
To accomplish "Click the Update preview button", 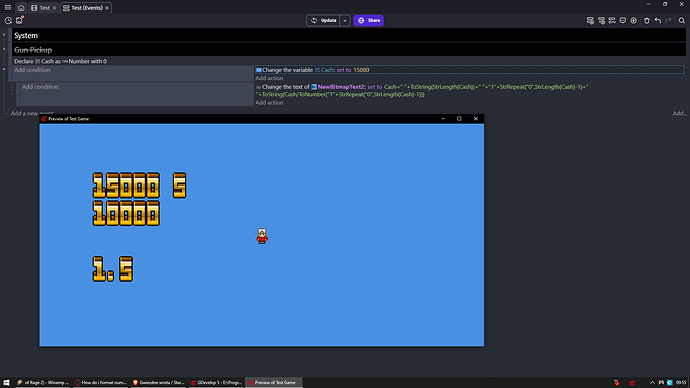I will (323, 20).
